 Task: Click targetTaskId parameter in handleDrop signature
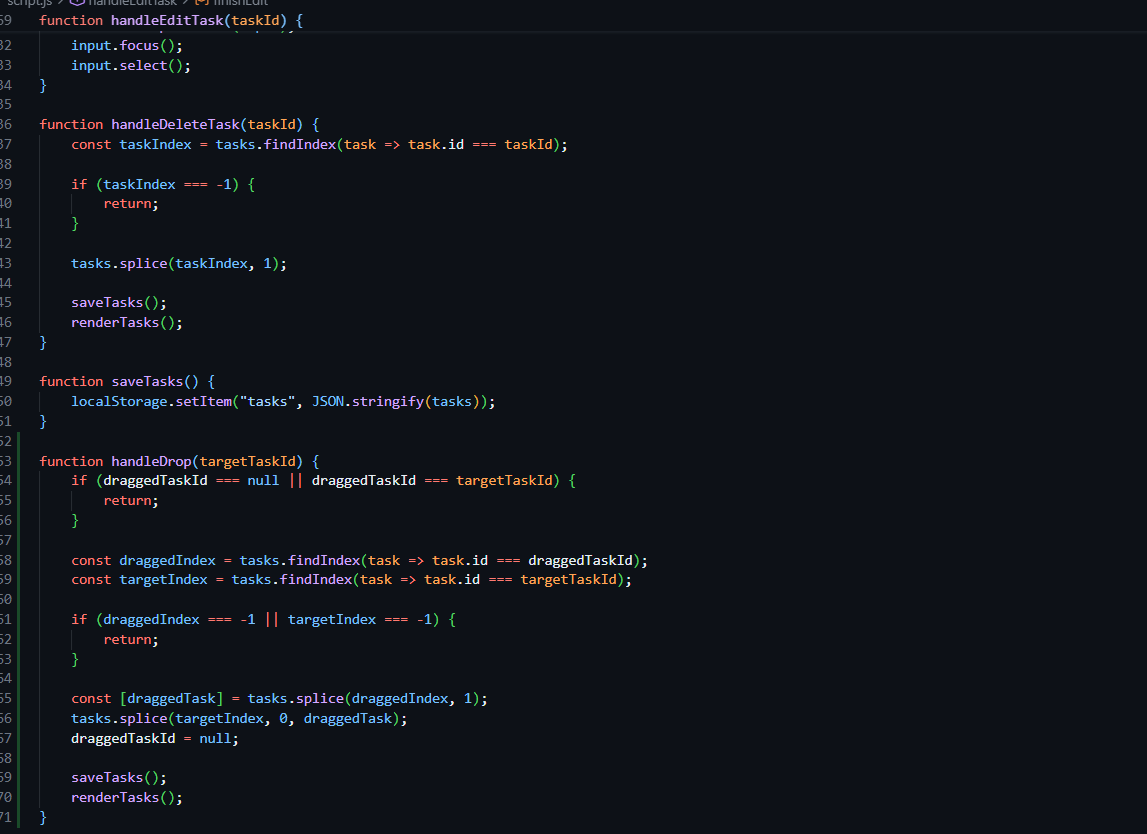pyautogui.click(x=247, y=462)
